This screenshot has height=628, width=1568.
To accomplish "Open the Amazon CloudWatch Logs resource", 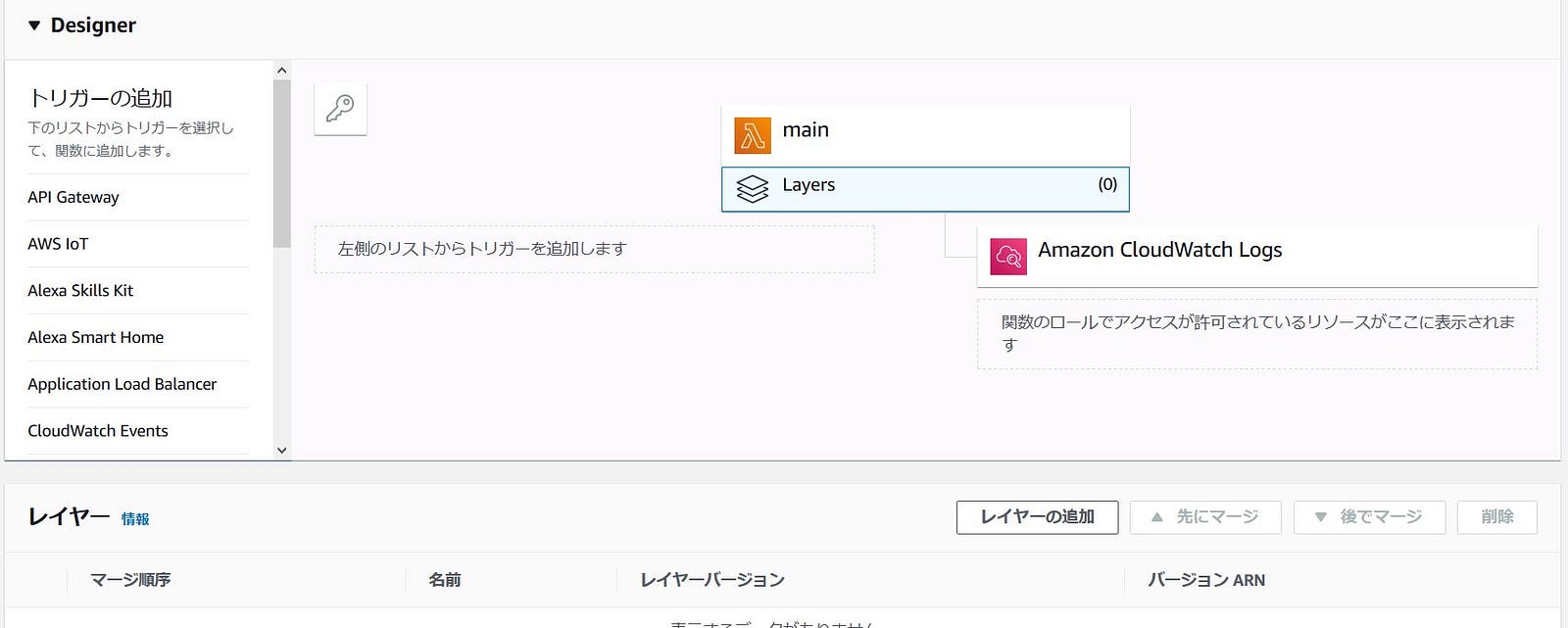I will click(x=1257, y=257).
